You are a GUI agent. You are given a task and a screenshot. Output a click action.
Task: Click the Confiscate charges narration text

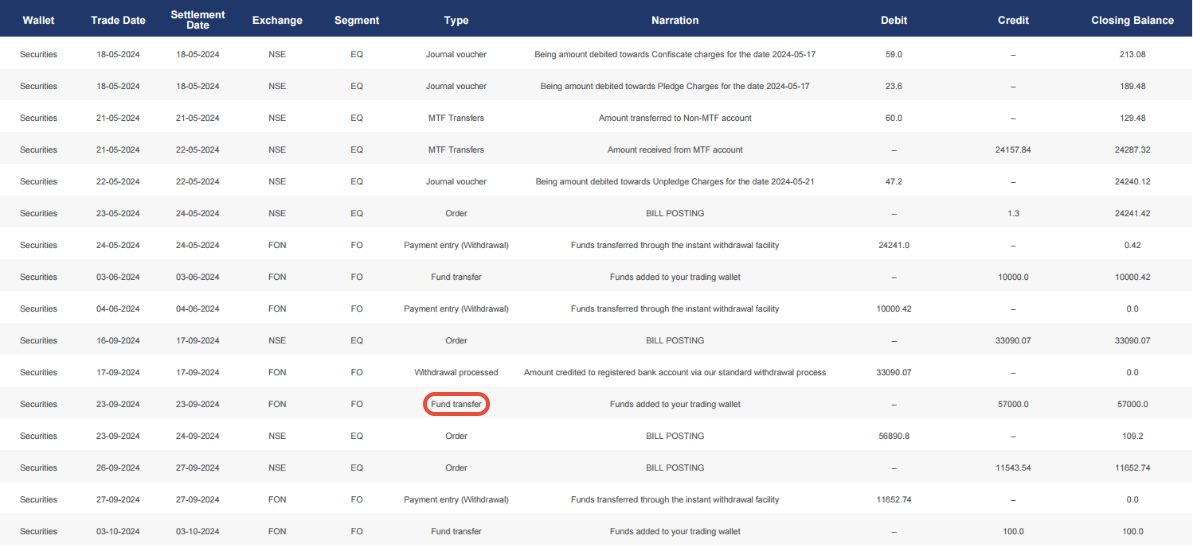675,54
